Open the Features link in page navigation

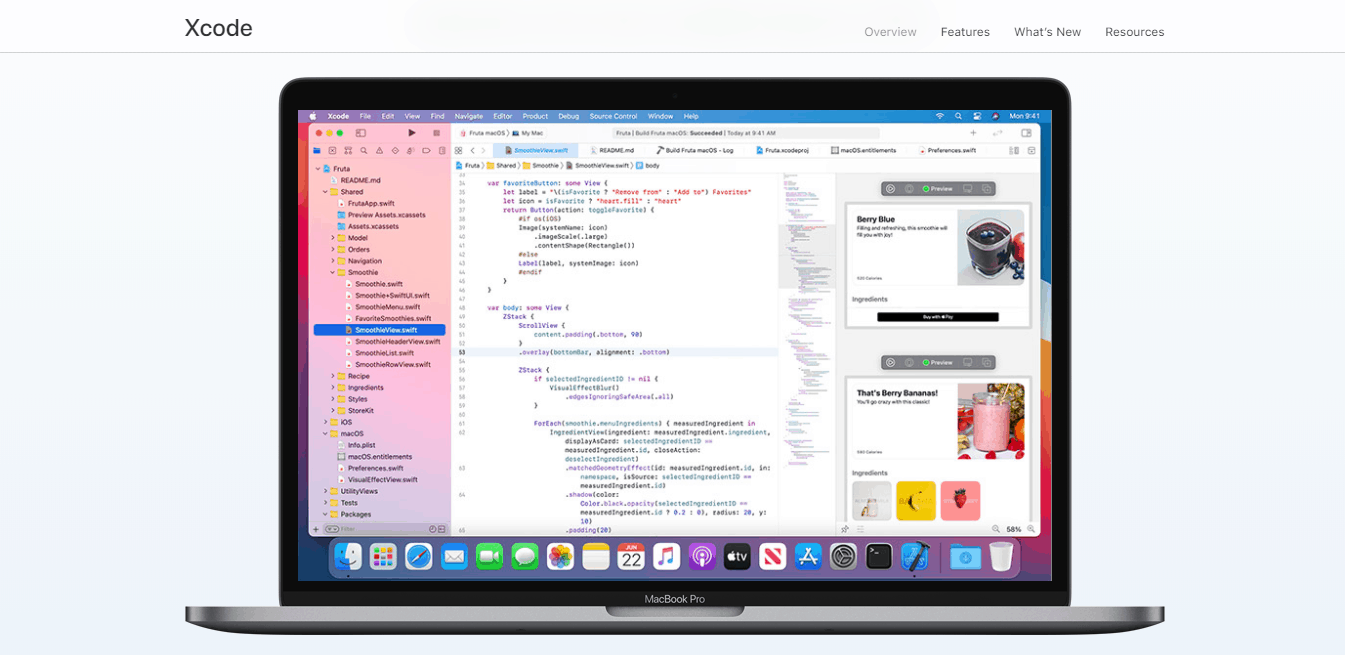click(x=965, y=32)
